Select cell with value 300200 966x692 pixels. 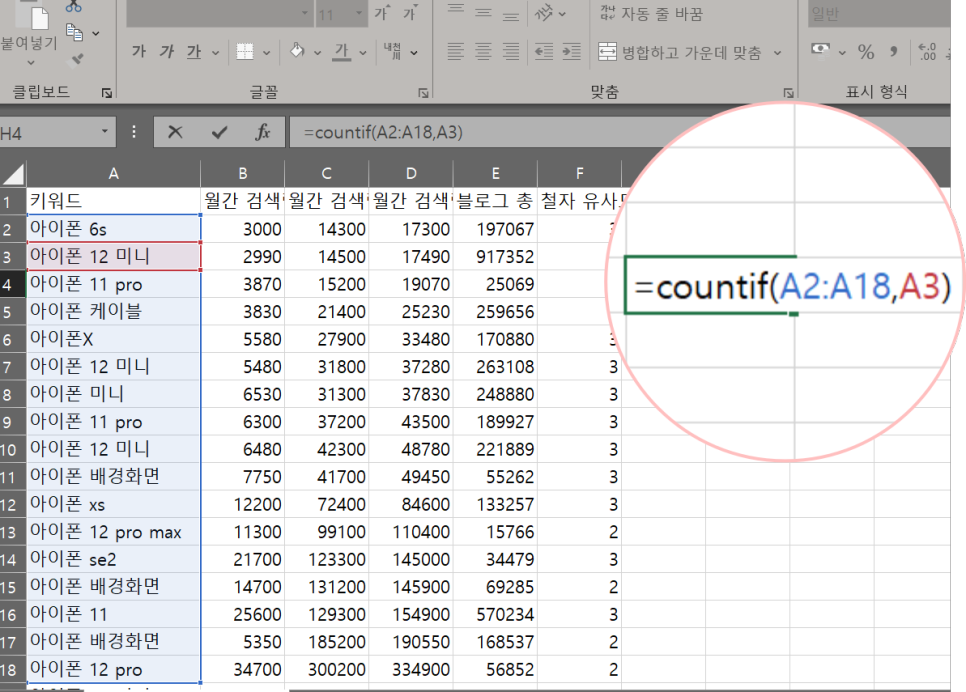tap(327, 669)
